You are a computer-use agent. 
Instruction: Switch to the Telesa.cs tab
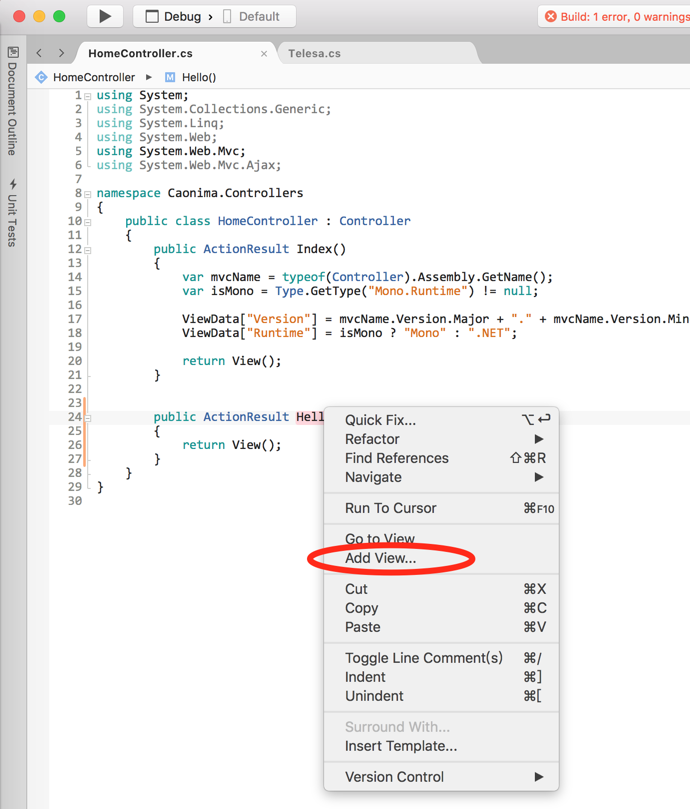[x=314, y=53]
